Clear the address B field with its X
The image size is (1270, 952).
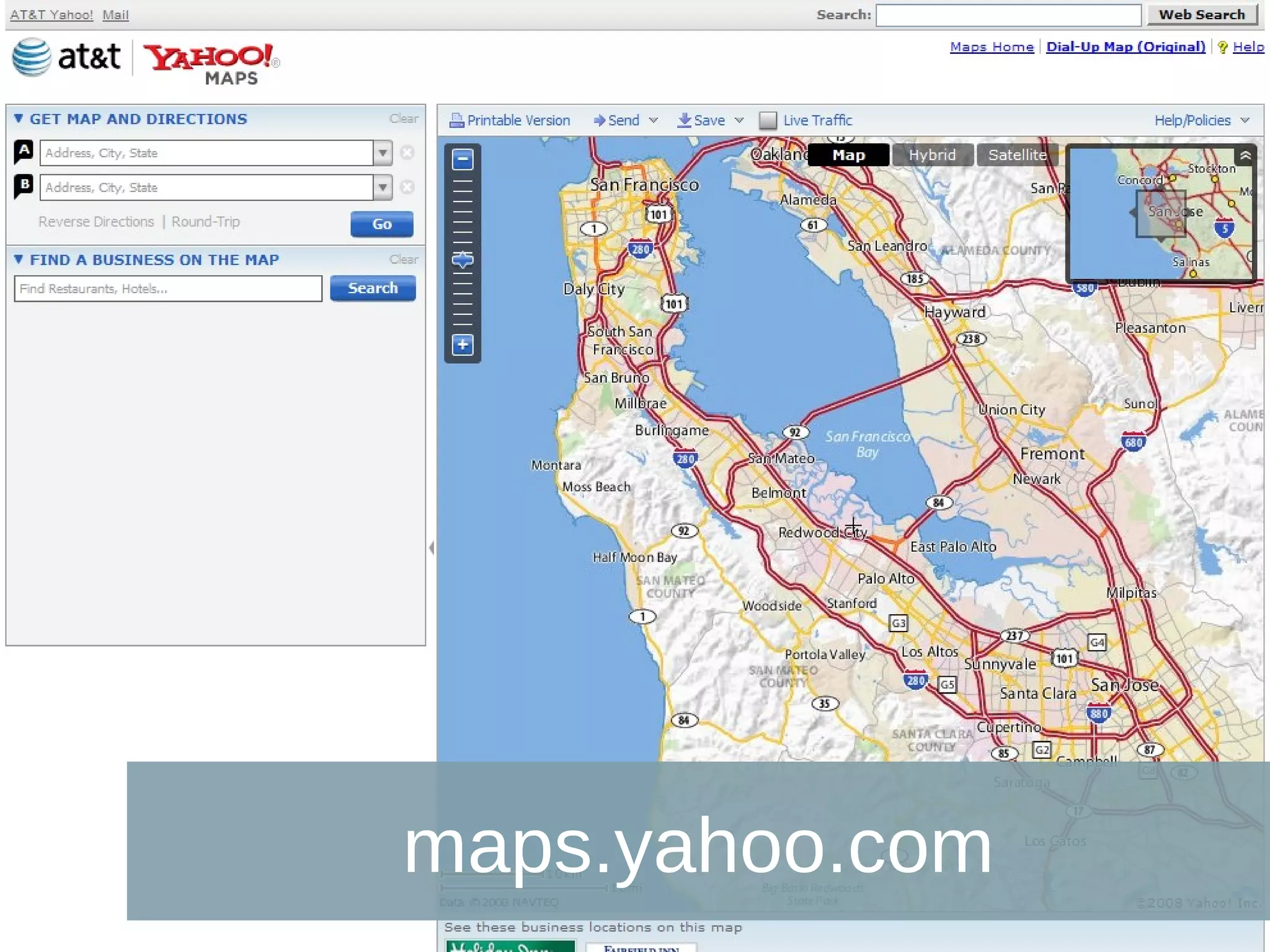click(x=407, y=187)
